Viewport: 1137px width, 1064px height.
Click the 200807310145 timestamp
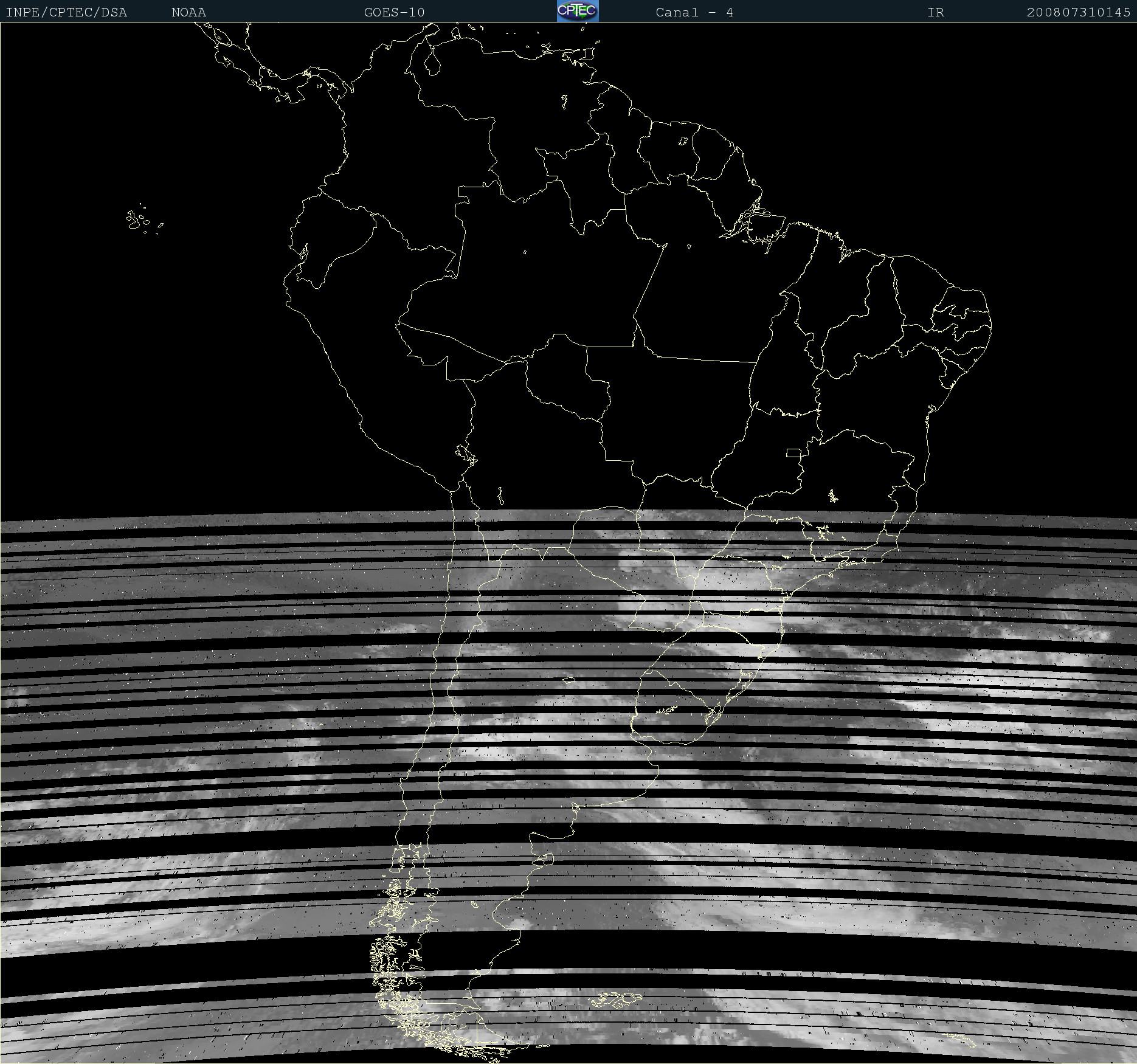1078,12
